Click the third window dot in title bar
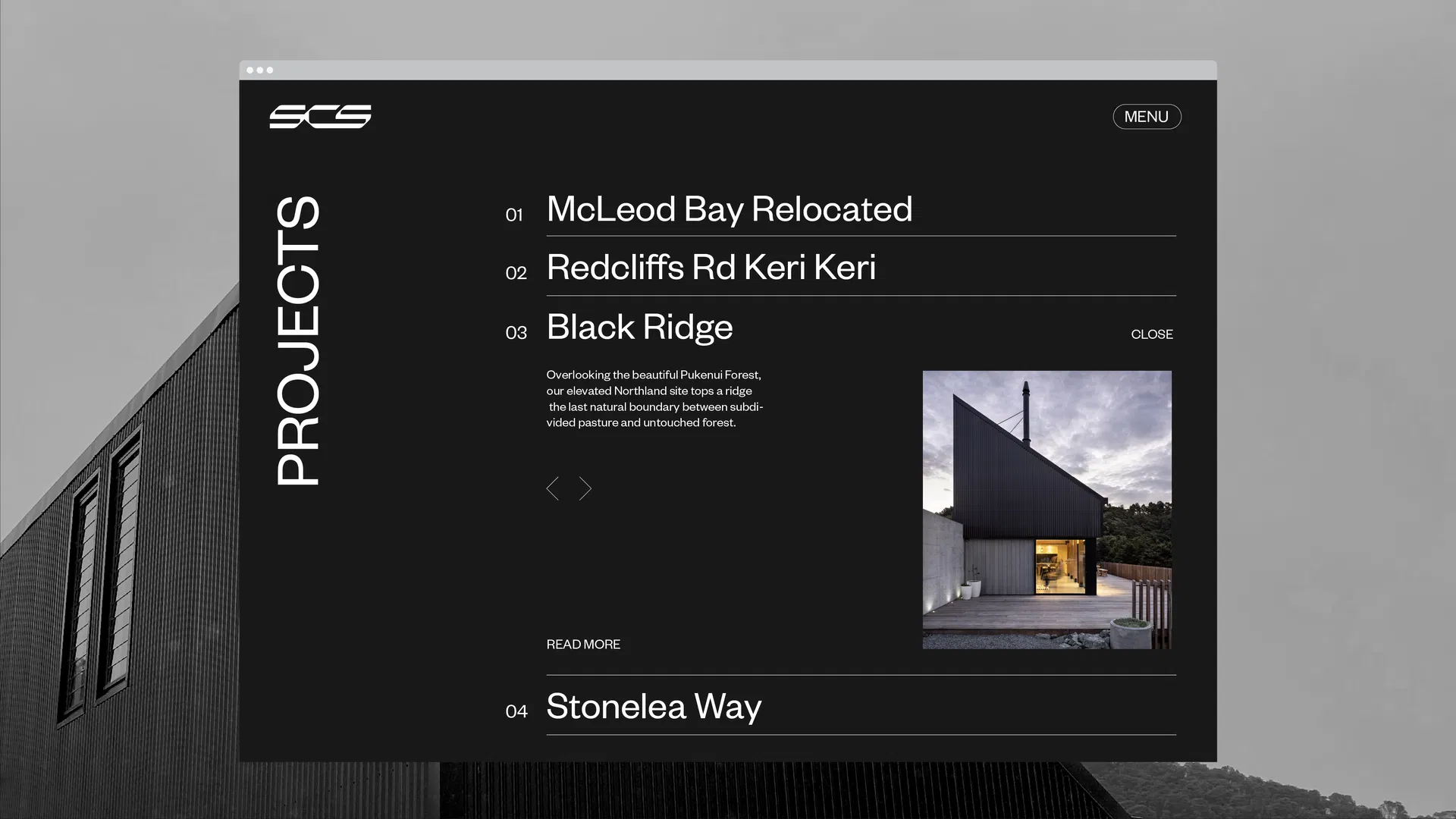This screenshot has width=1456, height=819. pos(270,71)
